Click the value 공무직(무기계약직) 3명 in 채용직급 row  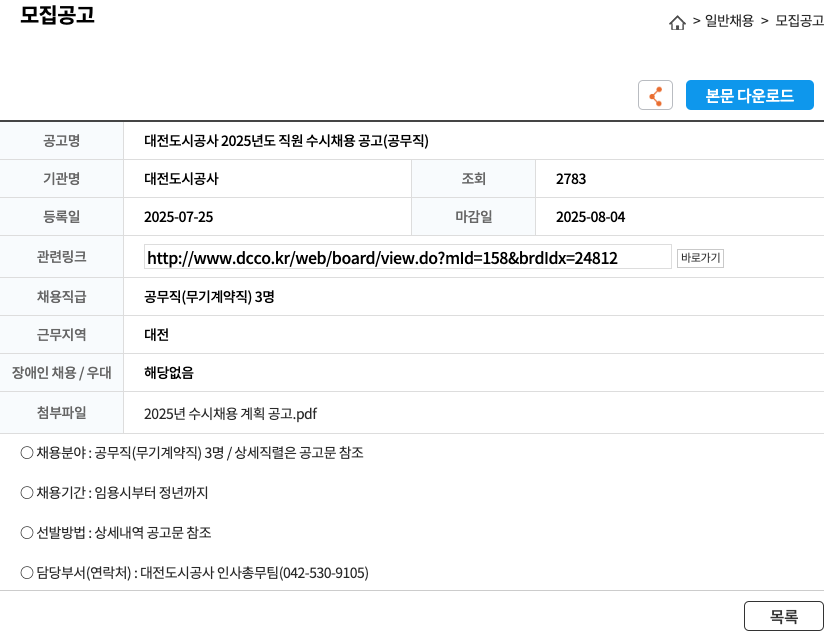click(209, 297)
